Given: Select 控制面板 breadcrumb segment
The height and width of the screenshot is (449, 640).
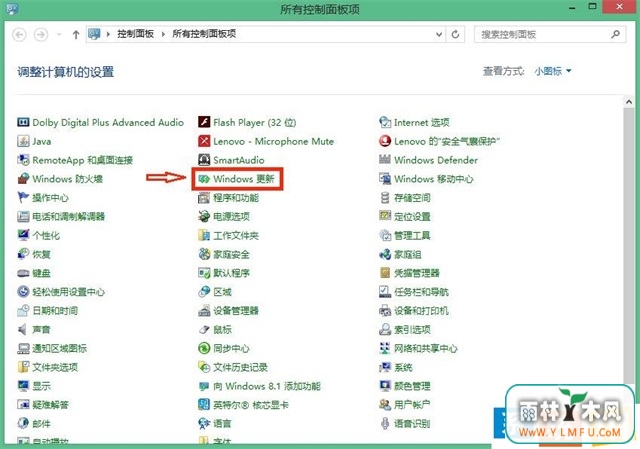Looking at the screenshot, I should (136, 34).
